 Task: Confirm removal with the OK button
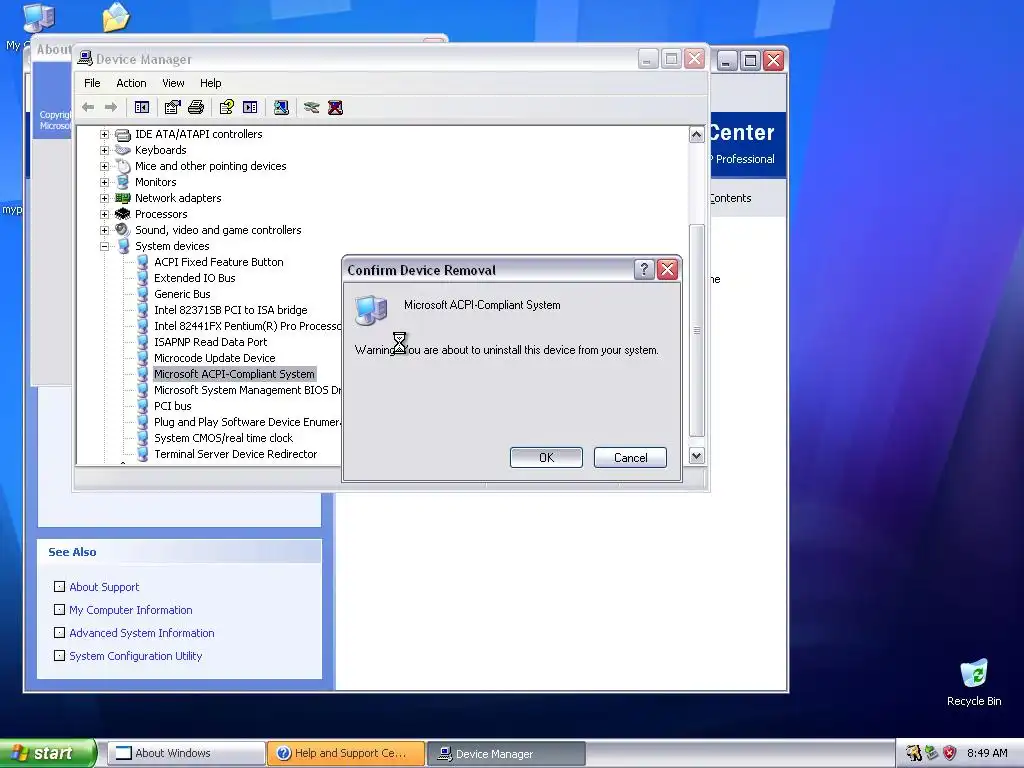[x=546, y=458]
